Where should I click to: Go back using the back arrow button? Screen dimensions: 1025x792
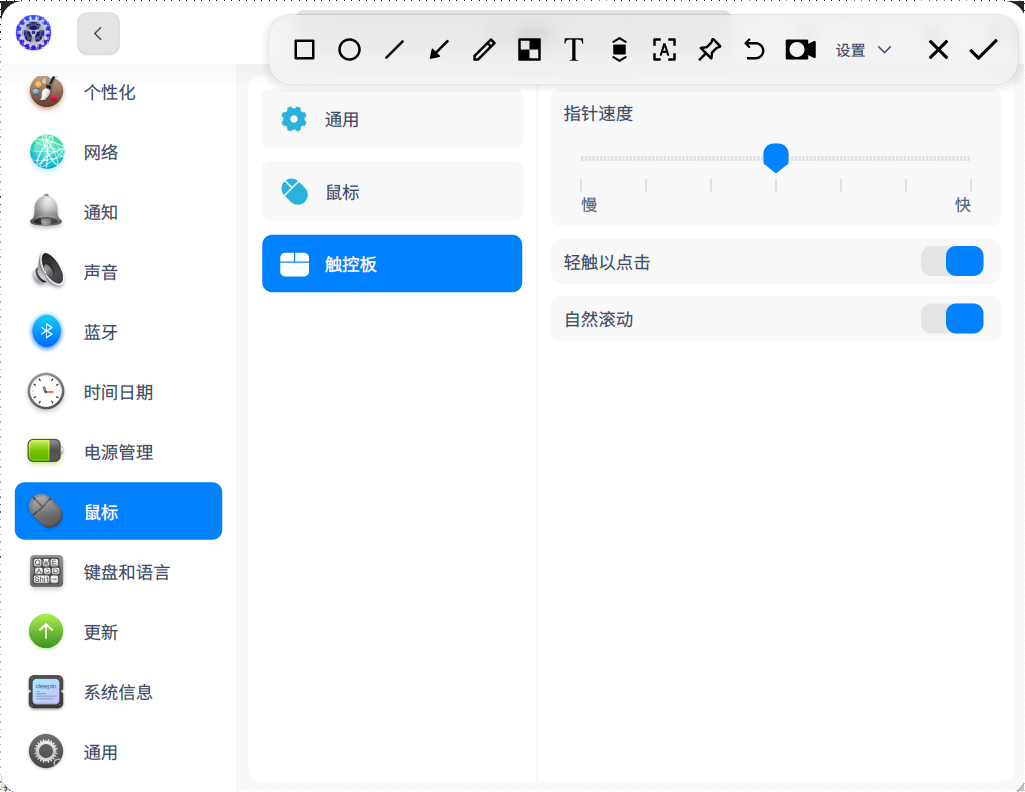click(98, 34)
